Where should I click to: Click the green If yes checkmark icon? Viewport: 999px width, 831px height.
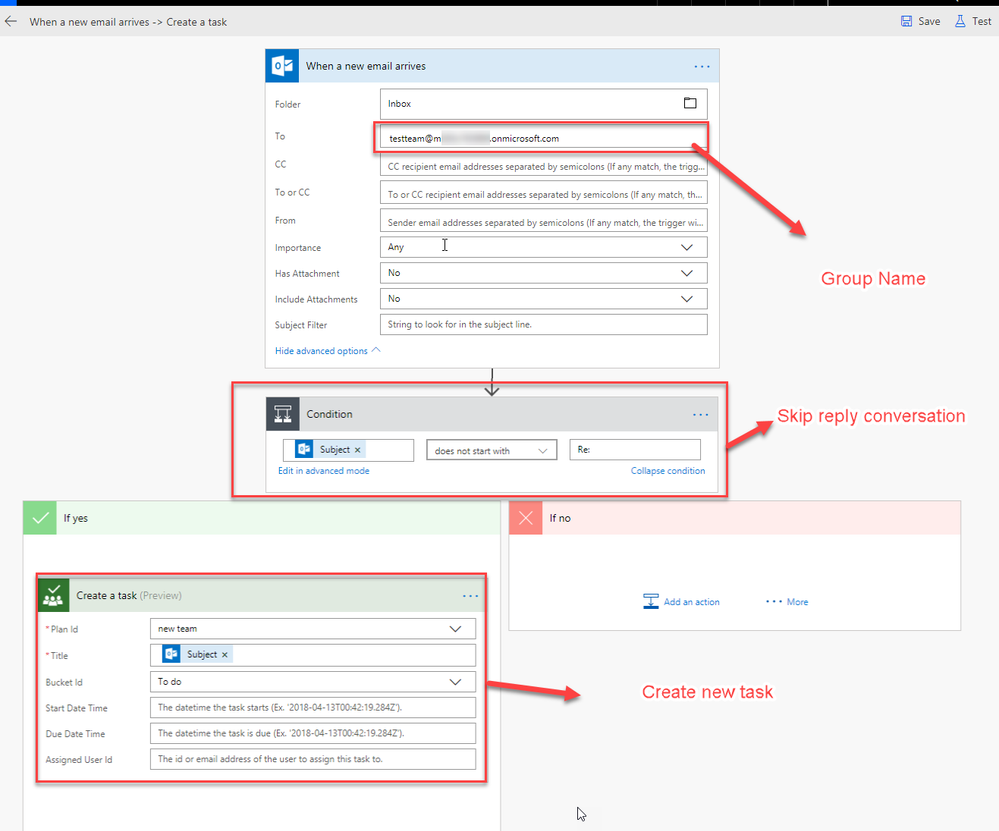(x=40, y=518)
